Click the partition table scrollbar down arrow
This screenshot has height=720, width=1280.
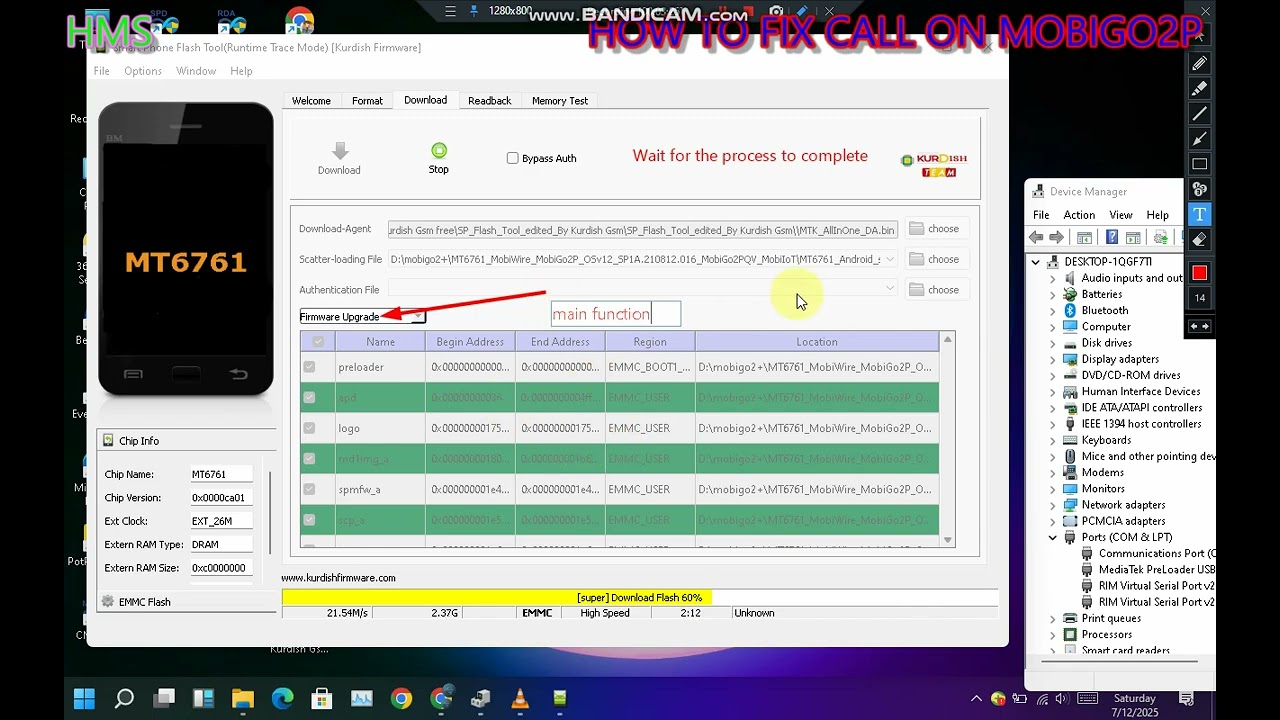point(948,540)
